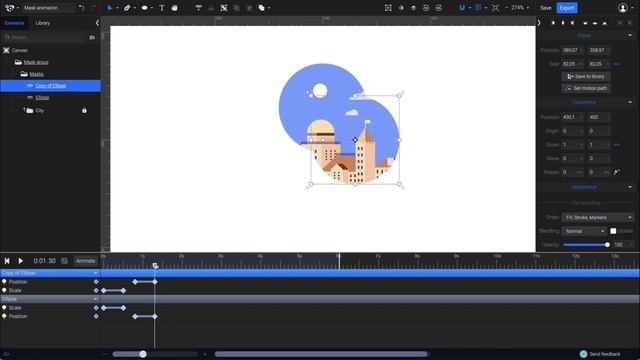Click the Opacity slider handle
This screenshot has height=360, width=640.
[x=607, y=244]
